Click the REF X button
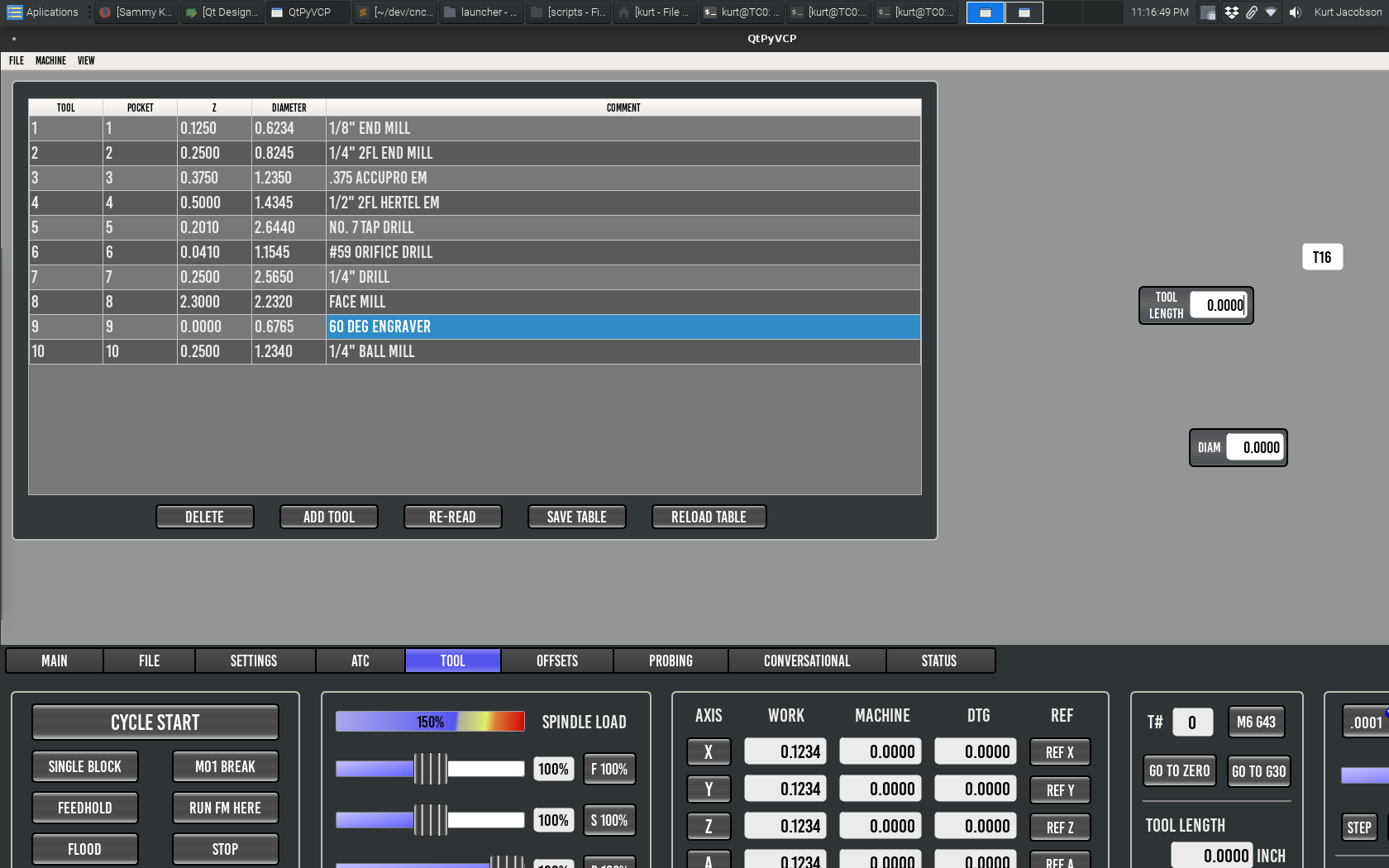 1060,752
